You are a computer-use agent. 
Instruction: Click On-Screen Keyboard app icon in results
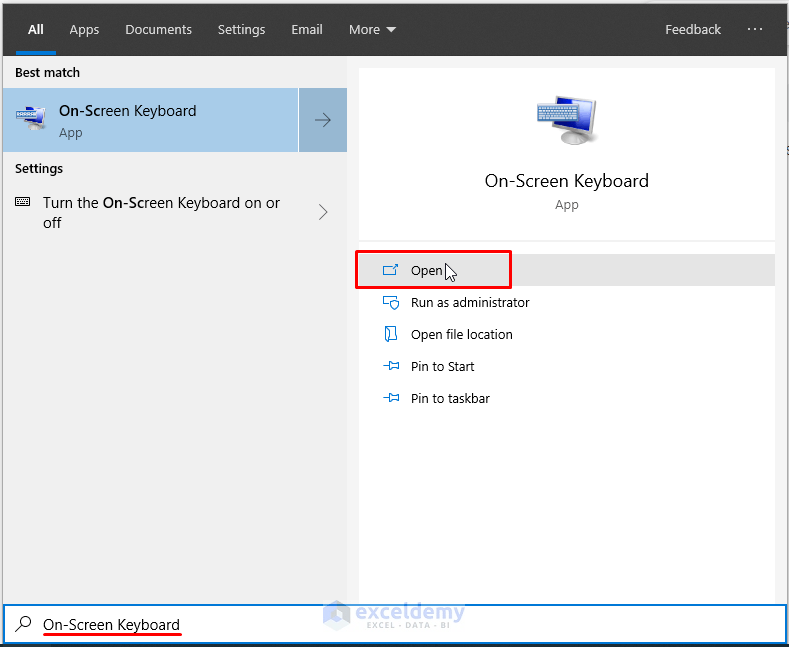pos(31,119)
